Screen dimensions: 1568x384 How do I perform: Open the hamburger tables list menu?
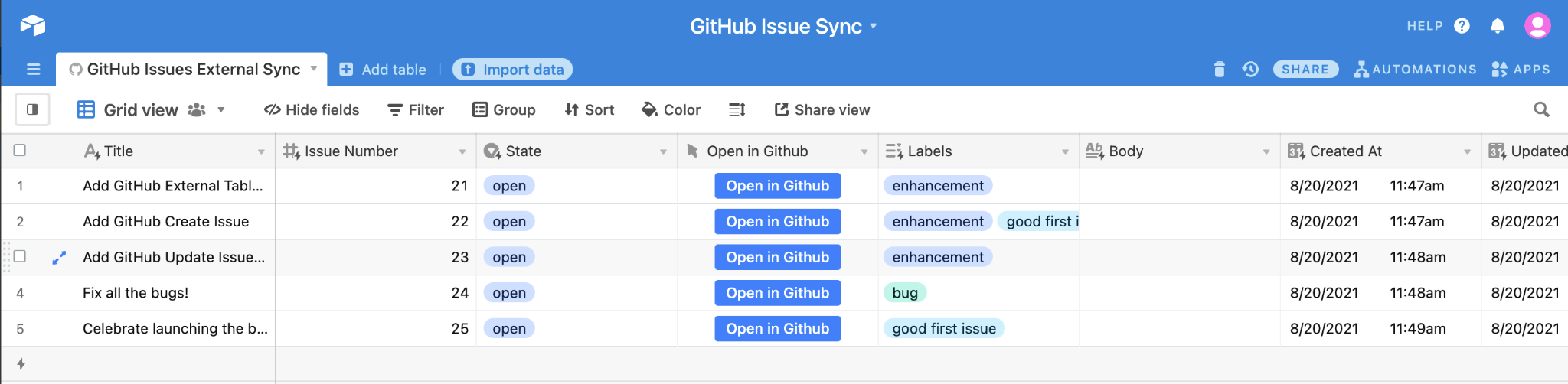point(33,70)
